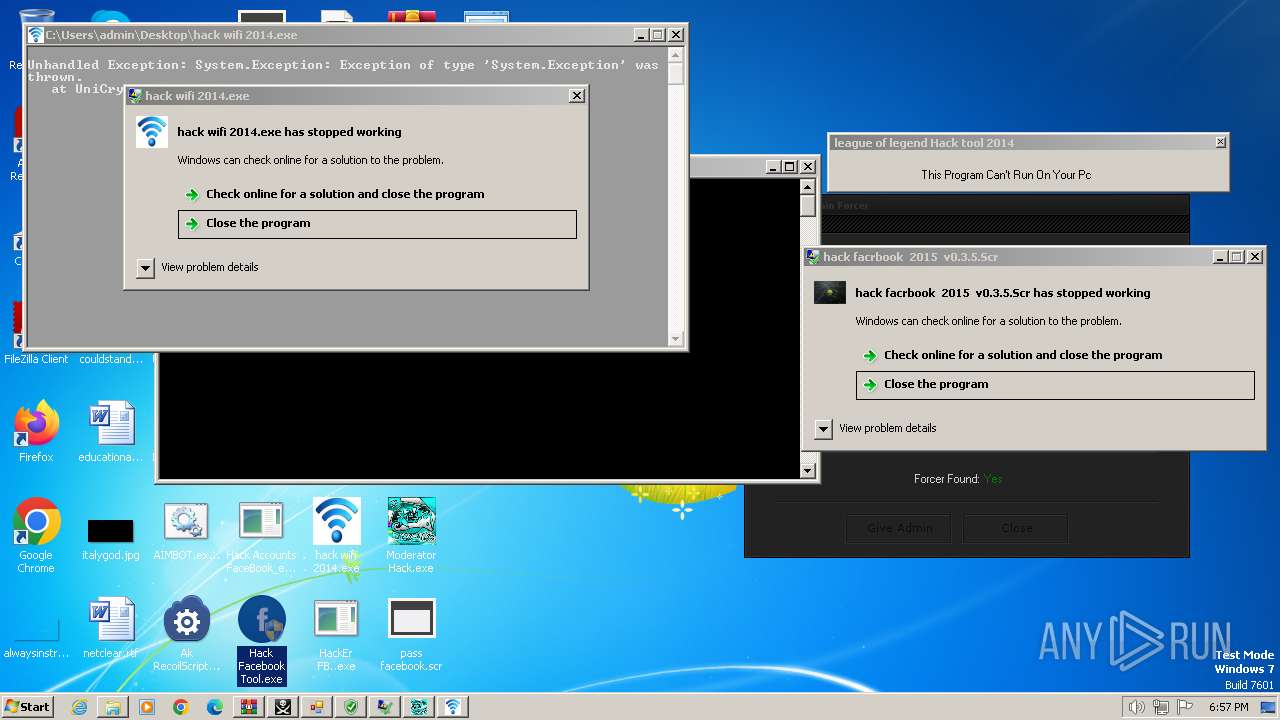Click Give Admin button in dark window
This screenshot has height=720, width=1280.
(x=900, y=528)
